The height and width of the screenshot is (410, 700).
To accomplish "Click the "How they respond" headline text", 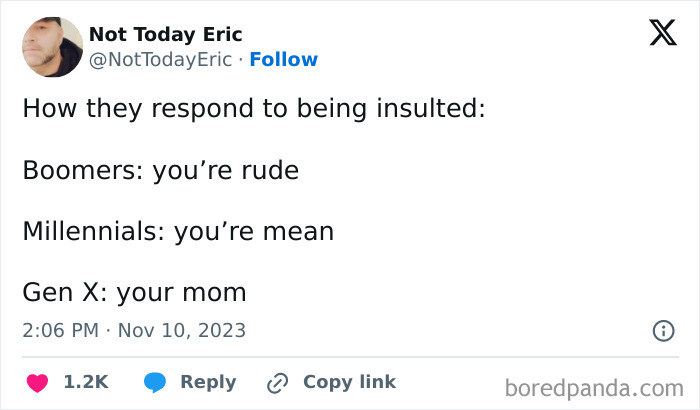I will click(253, 108).
